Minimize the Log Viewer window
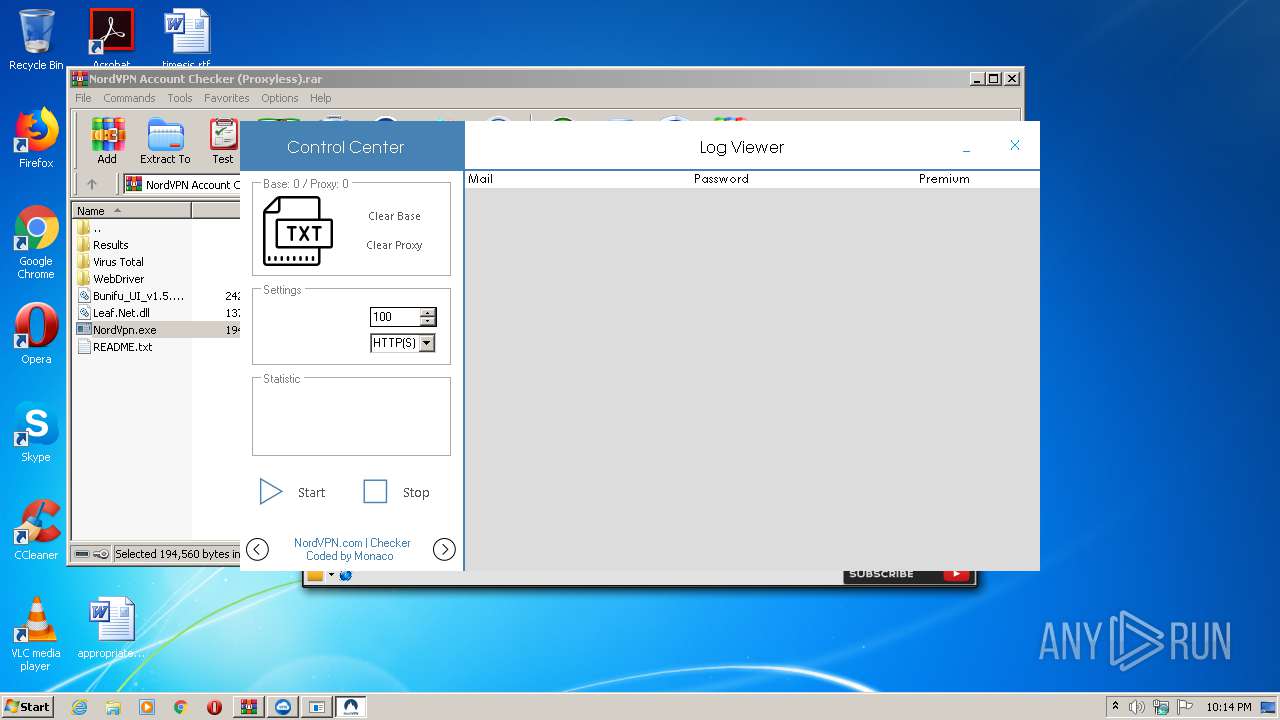 point(966,148)
